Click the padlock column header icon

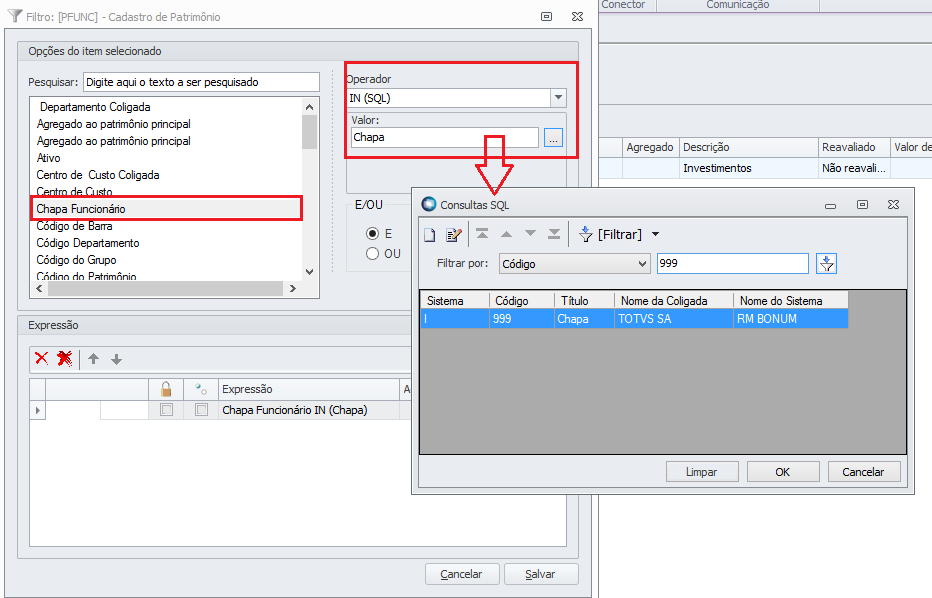(x=166, y=389)
